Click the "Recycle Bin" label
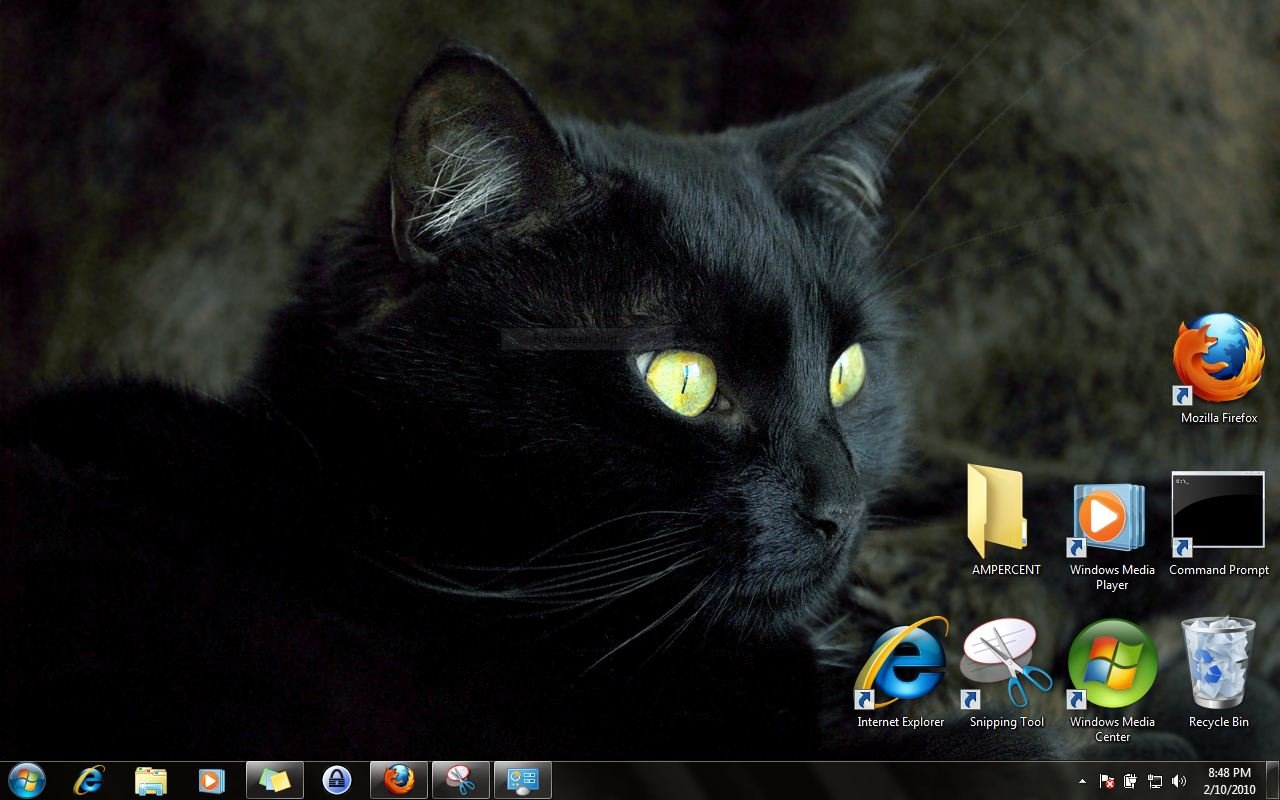 [1218, 722]
